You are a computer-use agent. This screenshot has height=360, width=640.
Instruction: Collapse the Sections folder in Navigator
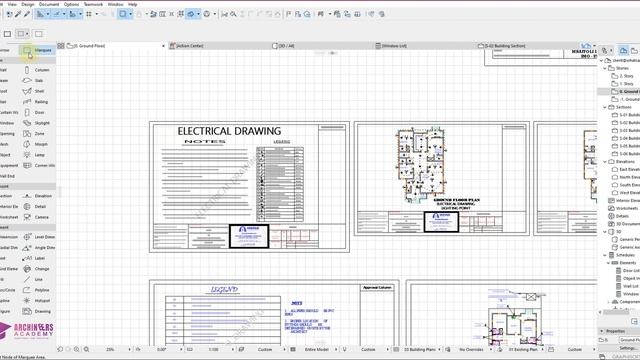point(605,107)
